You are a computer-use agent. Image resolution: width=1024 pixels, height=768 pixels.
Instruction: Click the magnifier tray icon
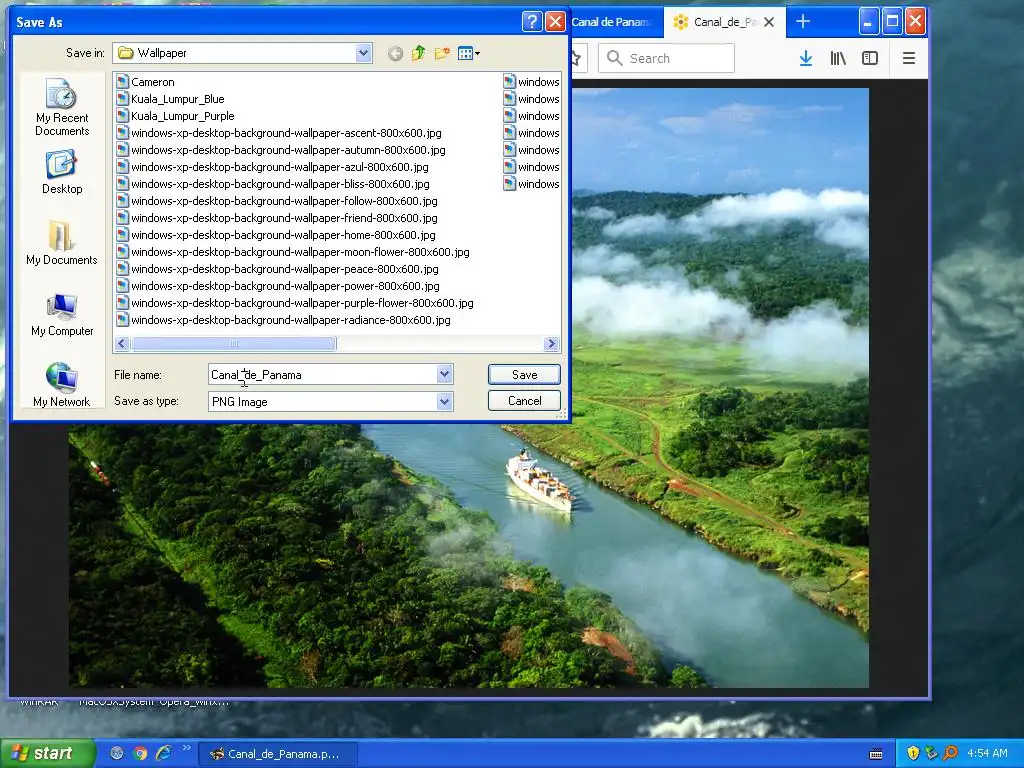pos(950,753)
